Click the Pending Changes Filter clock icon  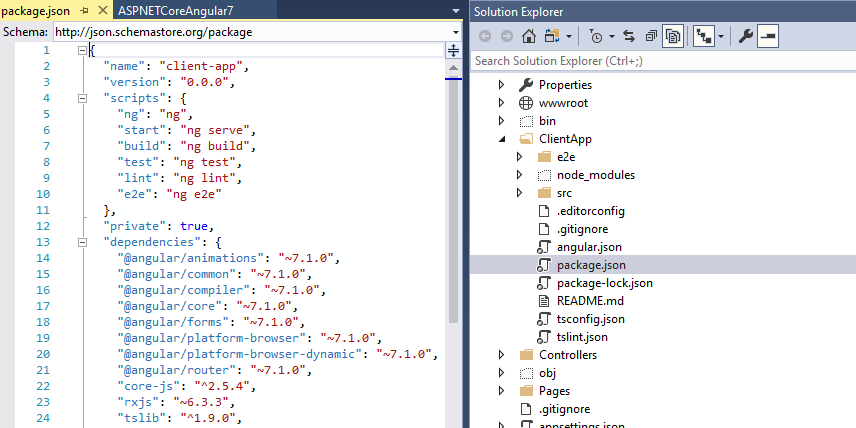[596, 37]
